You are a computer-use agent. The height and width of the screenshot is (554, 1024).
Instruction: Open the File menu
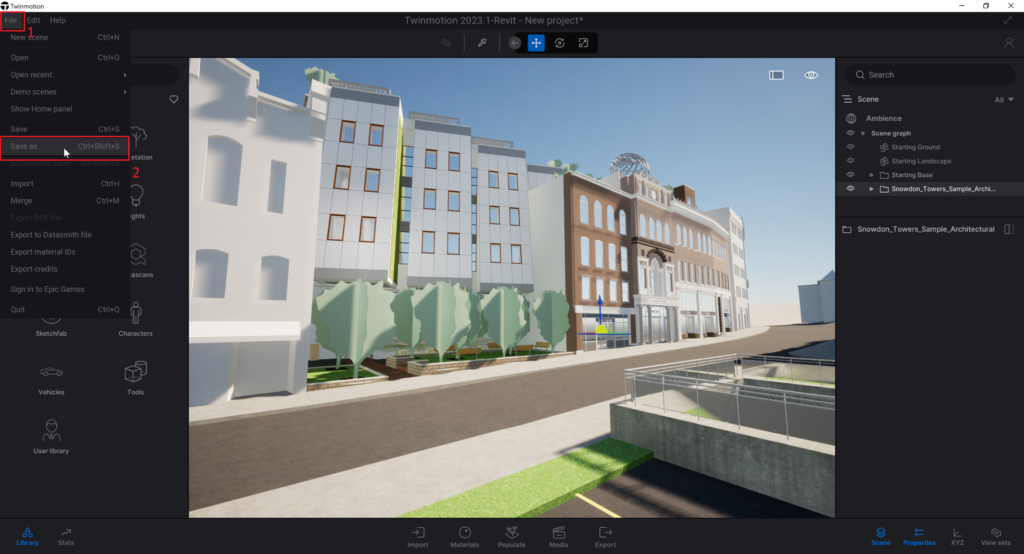coord(11,20)
